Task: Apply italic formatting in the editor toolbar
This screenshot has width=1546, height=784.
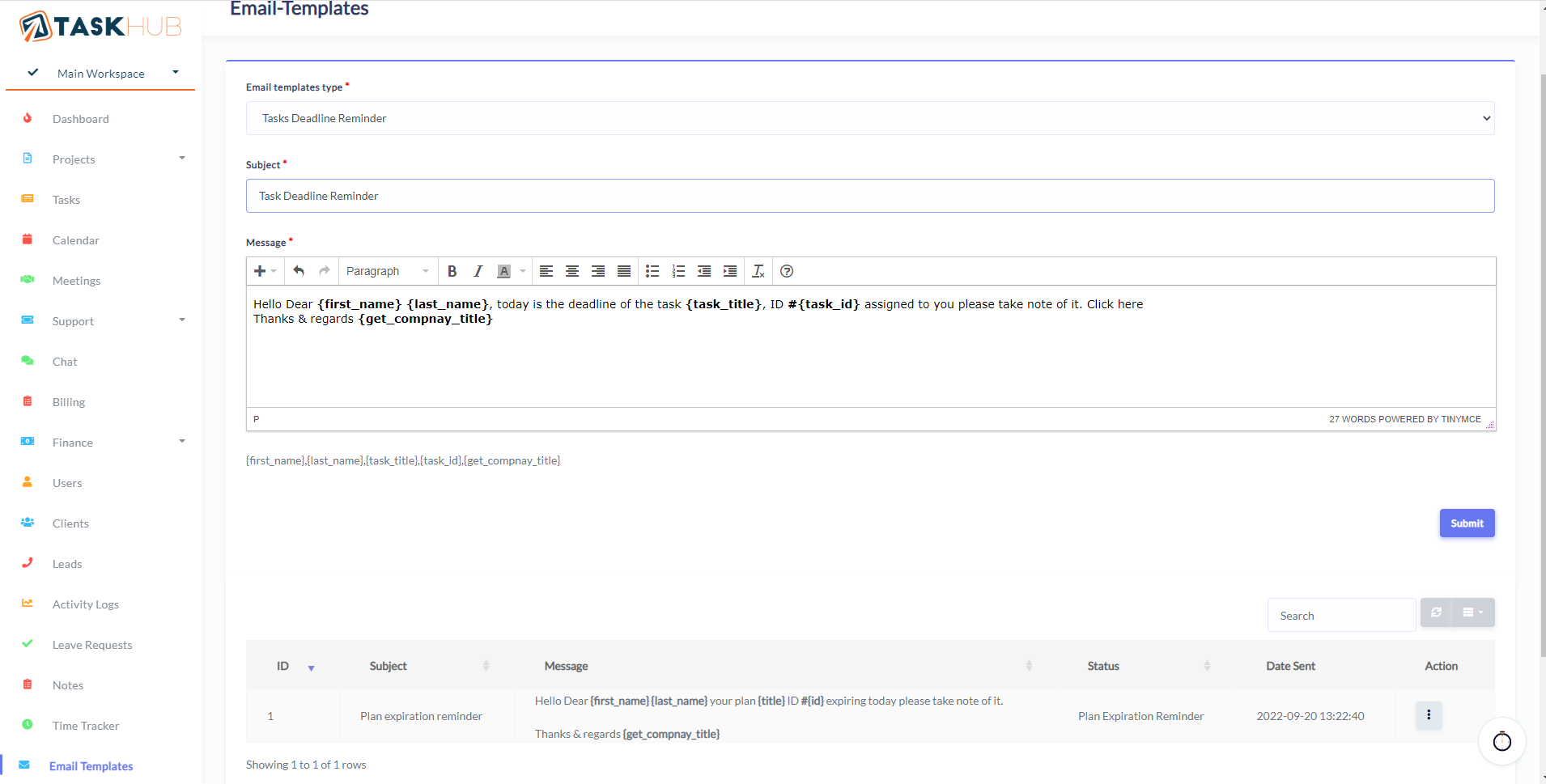Action: coord(478,271)
